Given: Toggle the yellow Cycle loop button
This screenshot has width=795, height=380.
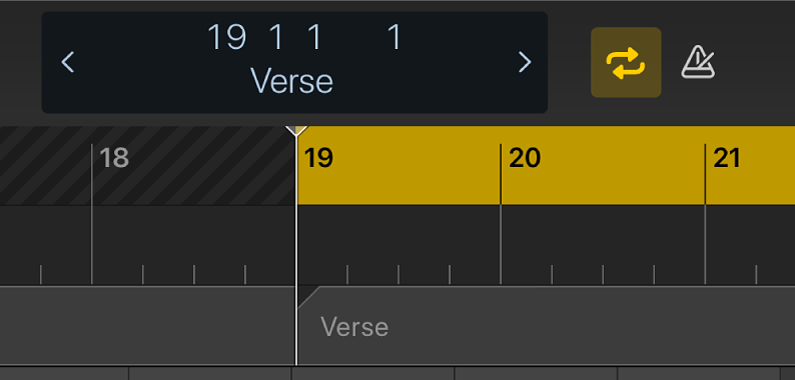Looking at the screenshot, I should [x=626, y=62].
